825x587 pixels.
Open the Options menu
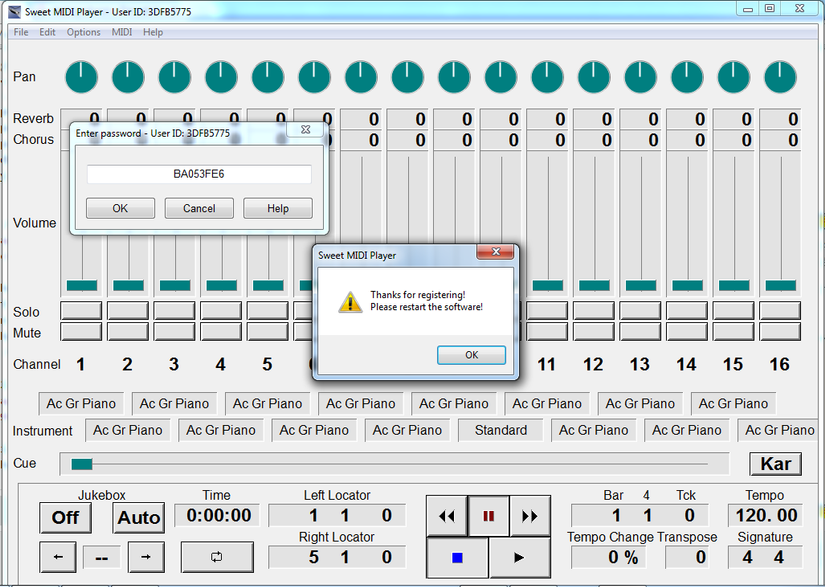pos(83,32)
